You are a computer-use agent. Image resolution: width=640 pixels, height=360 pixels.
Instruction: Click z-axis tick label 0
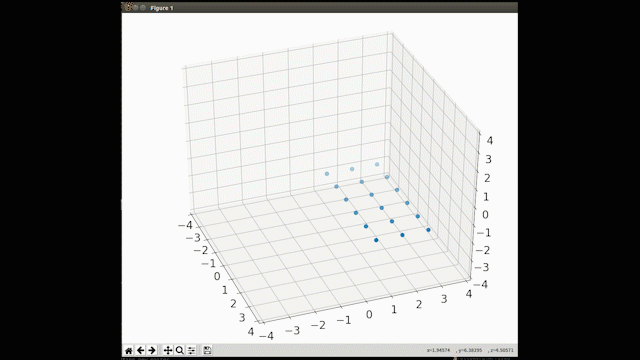(485, 215)
